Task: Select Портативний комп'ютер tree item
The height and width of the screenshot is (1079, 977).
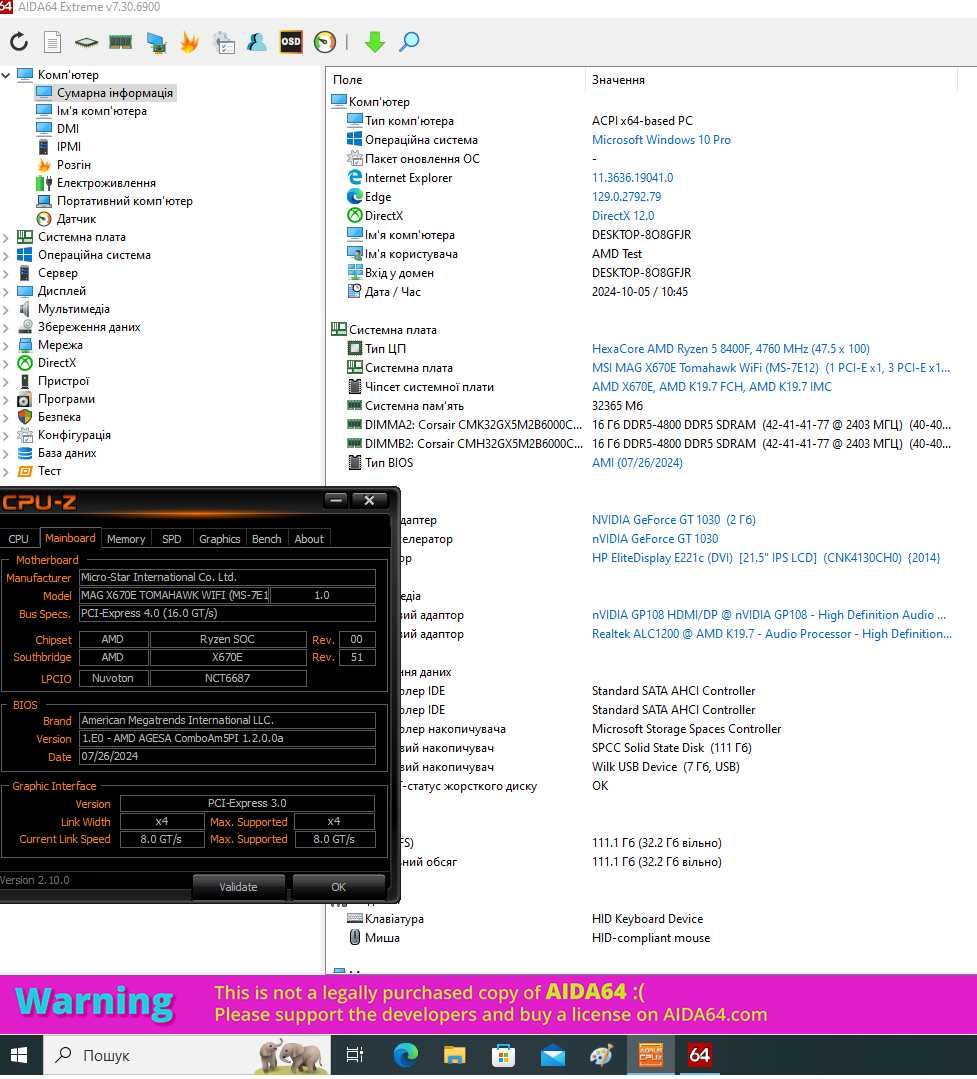Action: pyautogui.click(x=125, y=201)
